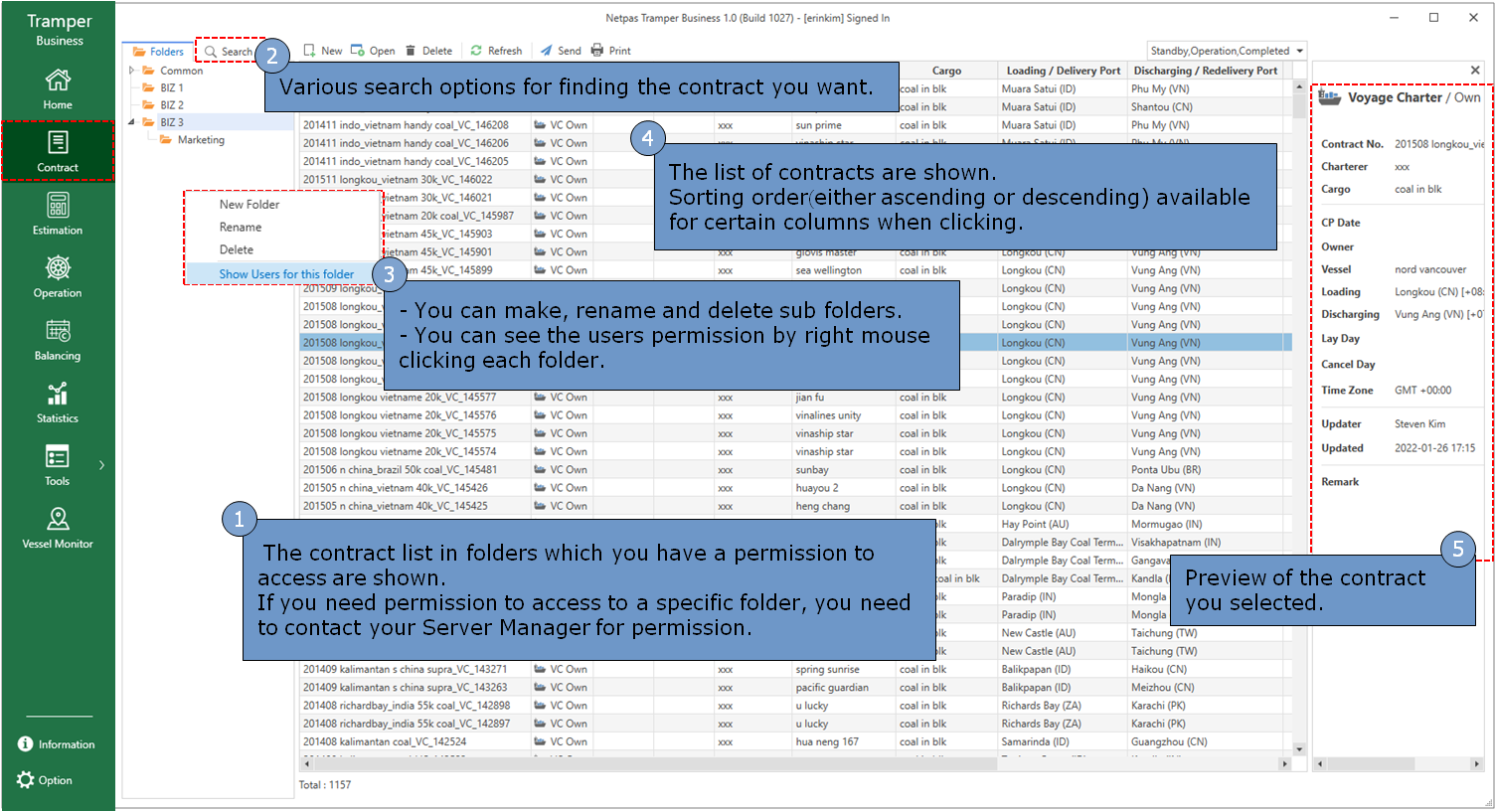1495x812 pixels.
Task: Click Voyage Charter heading in preview
Action: pyautogui.click(x=1395, y=97)
